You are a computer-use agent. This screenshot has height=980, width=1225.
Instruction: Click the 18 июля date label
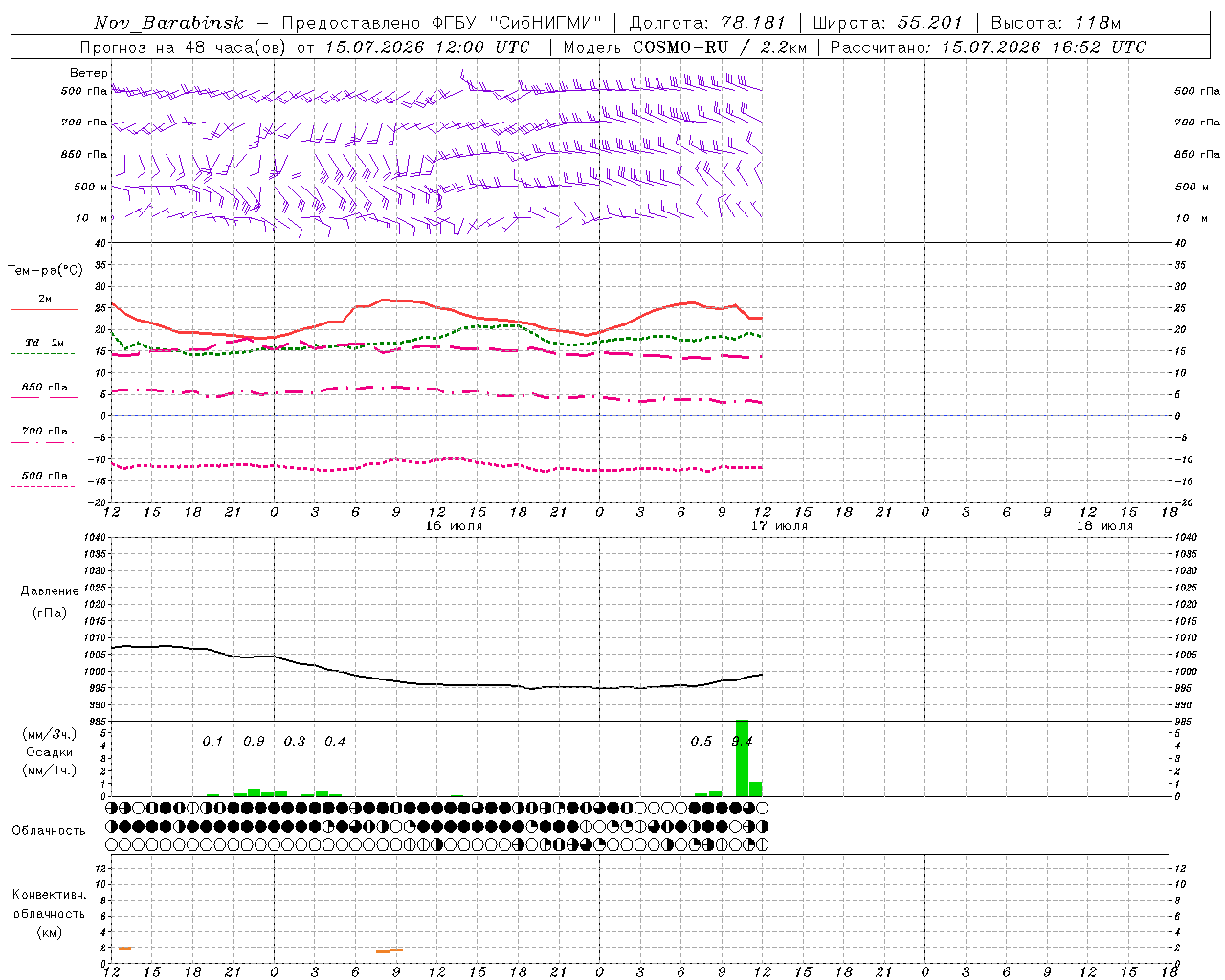click(1104, 526)
